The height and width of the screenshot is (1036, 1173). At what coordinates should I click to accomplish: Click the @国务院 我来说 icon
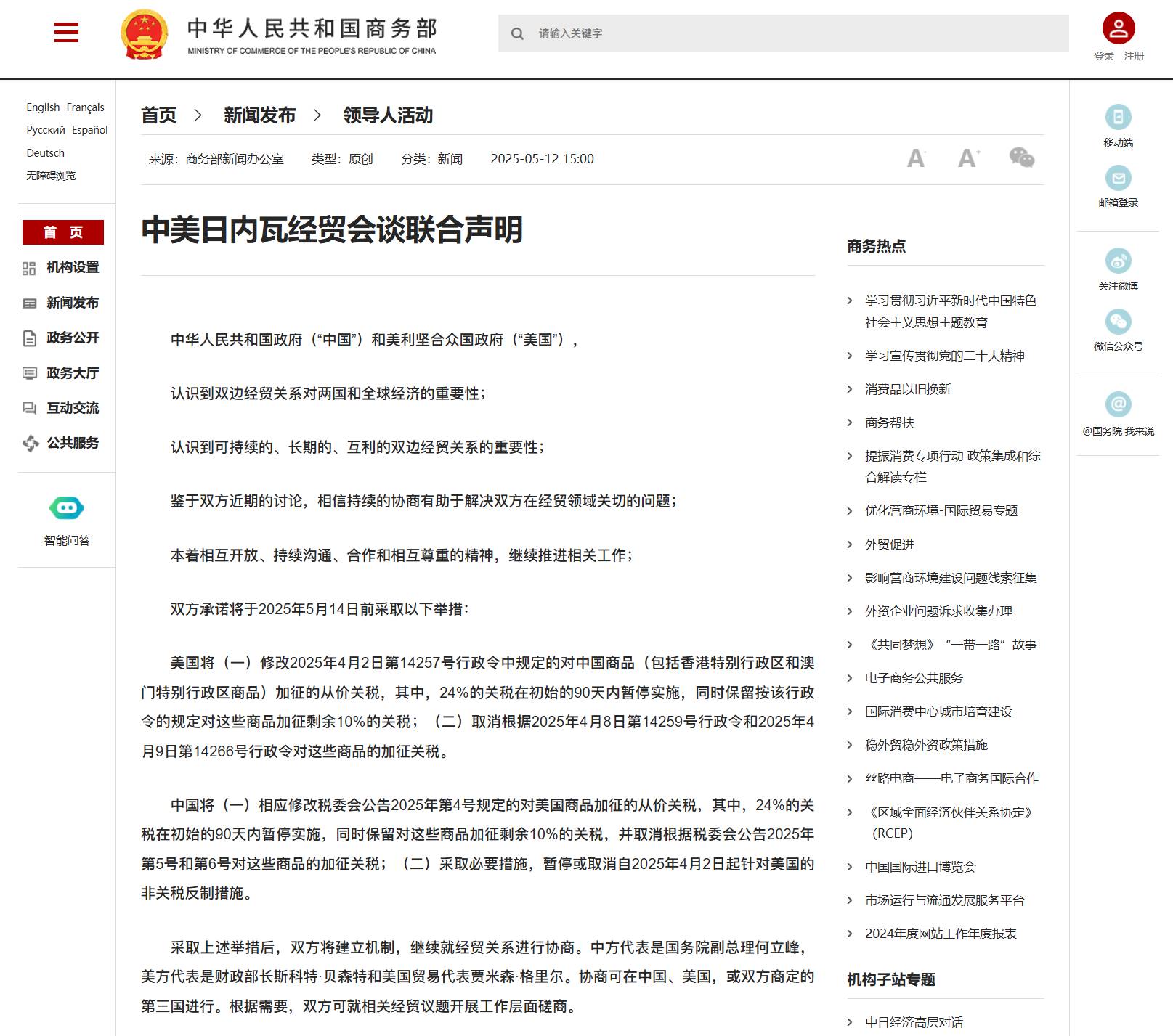click(x=1119, y=404)
